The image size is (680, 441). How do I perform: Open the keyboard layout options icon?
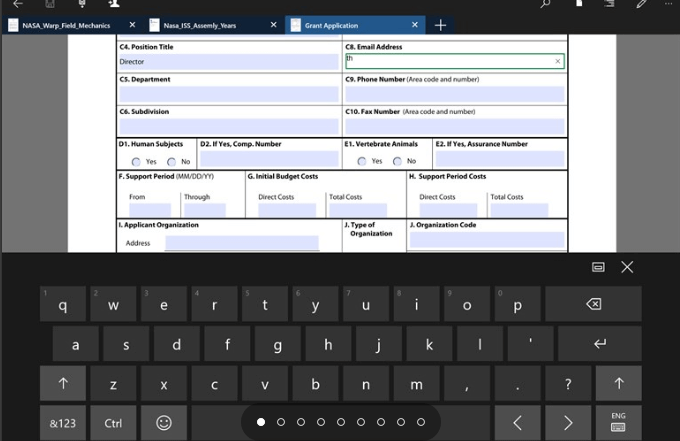pos(598,267)
